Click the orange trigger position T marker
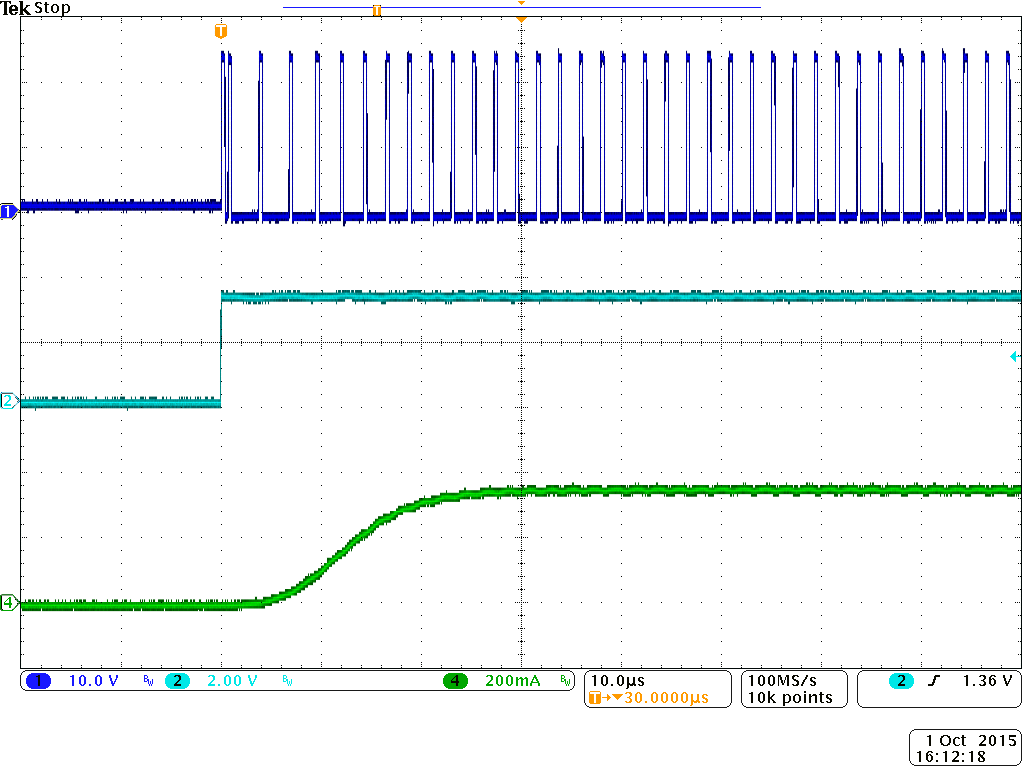 click(x=221, y=31)
